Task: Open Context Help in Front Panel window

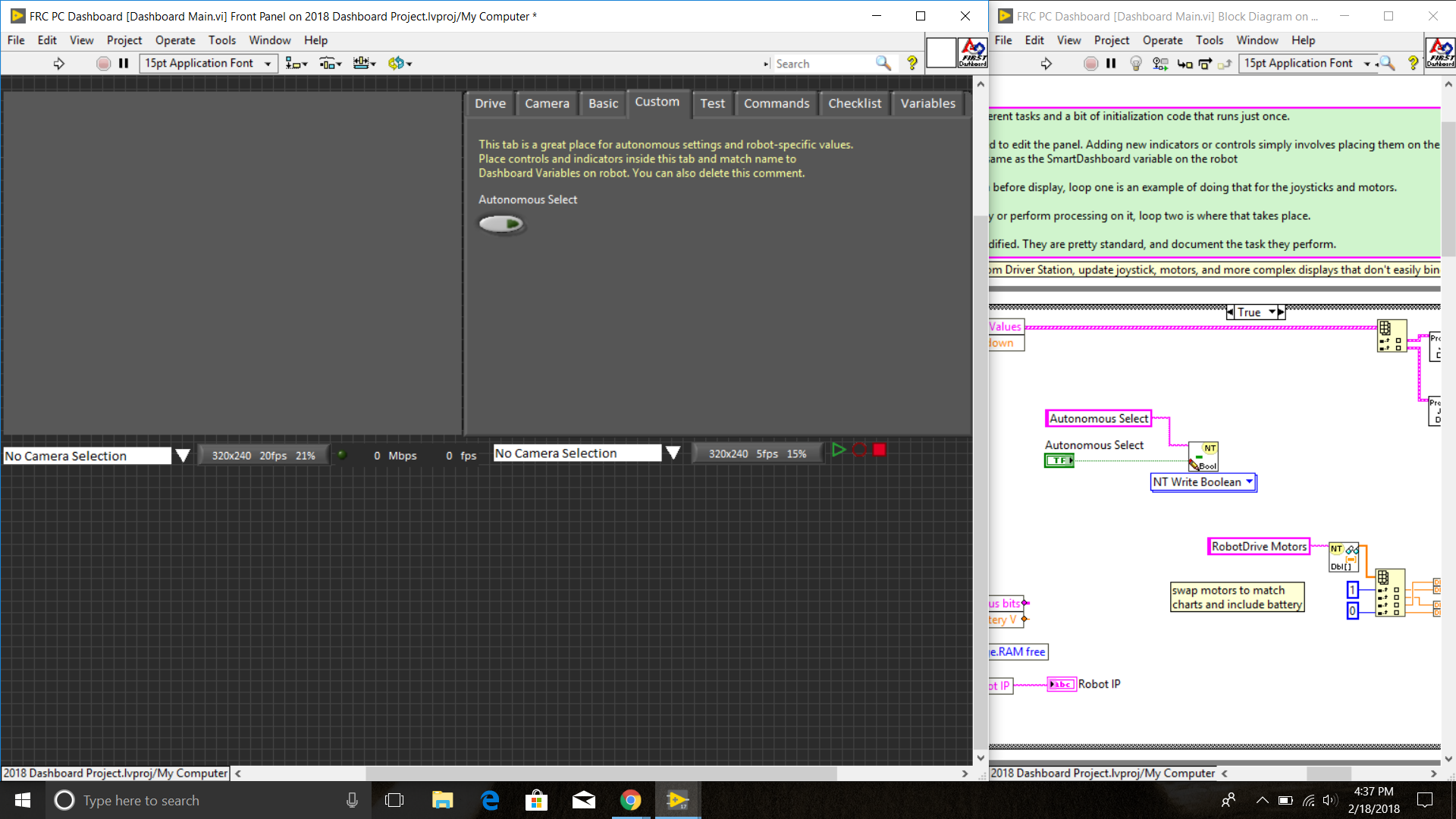Action: click(912, 64)
